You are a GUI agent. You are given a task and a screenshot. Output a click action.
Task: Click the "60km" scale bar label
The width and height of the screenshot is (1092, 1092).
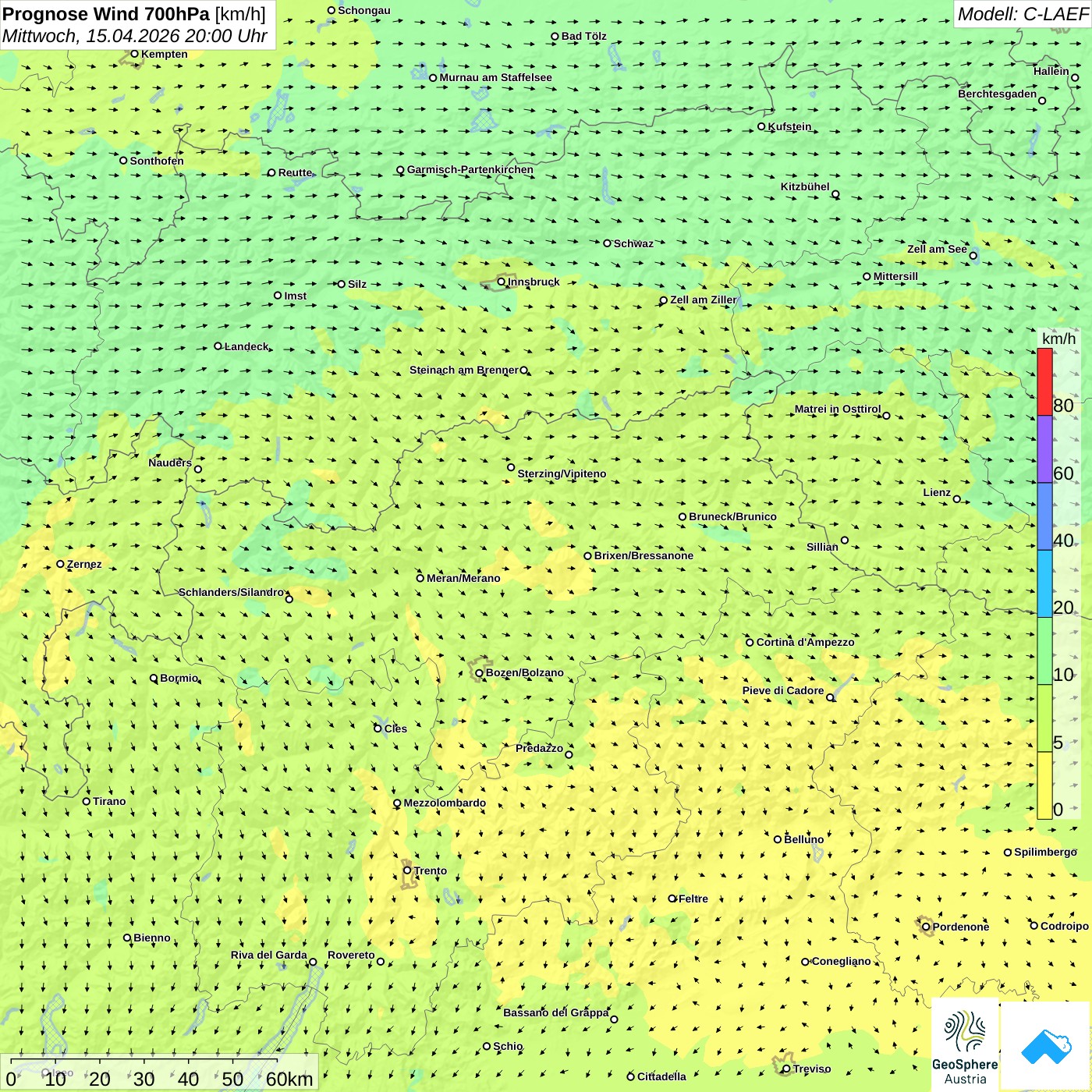[x=289, y=1079]
